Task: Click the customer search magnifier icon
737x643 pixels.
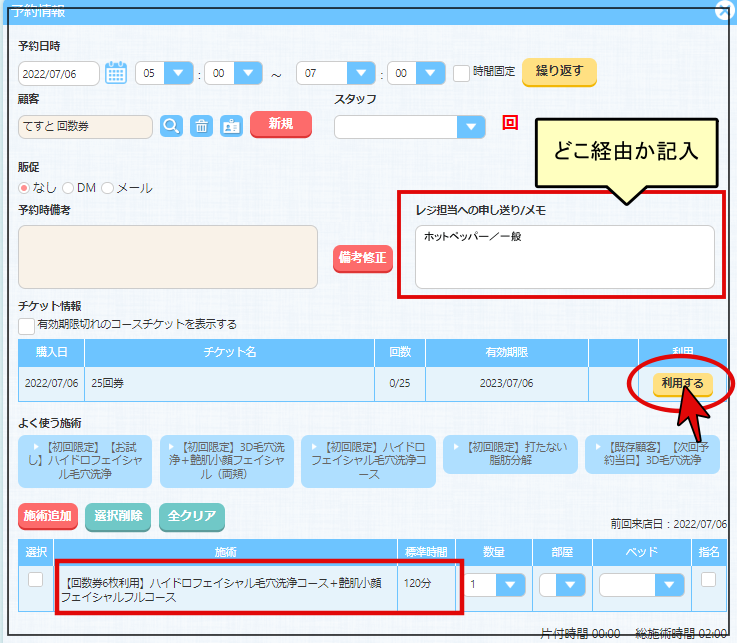Action: pos(172,126)
